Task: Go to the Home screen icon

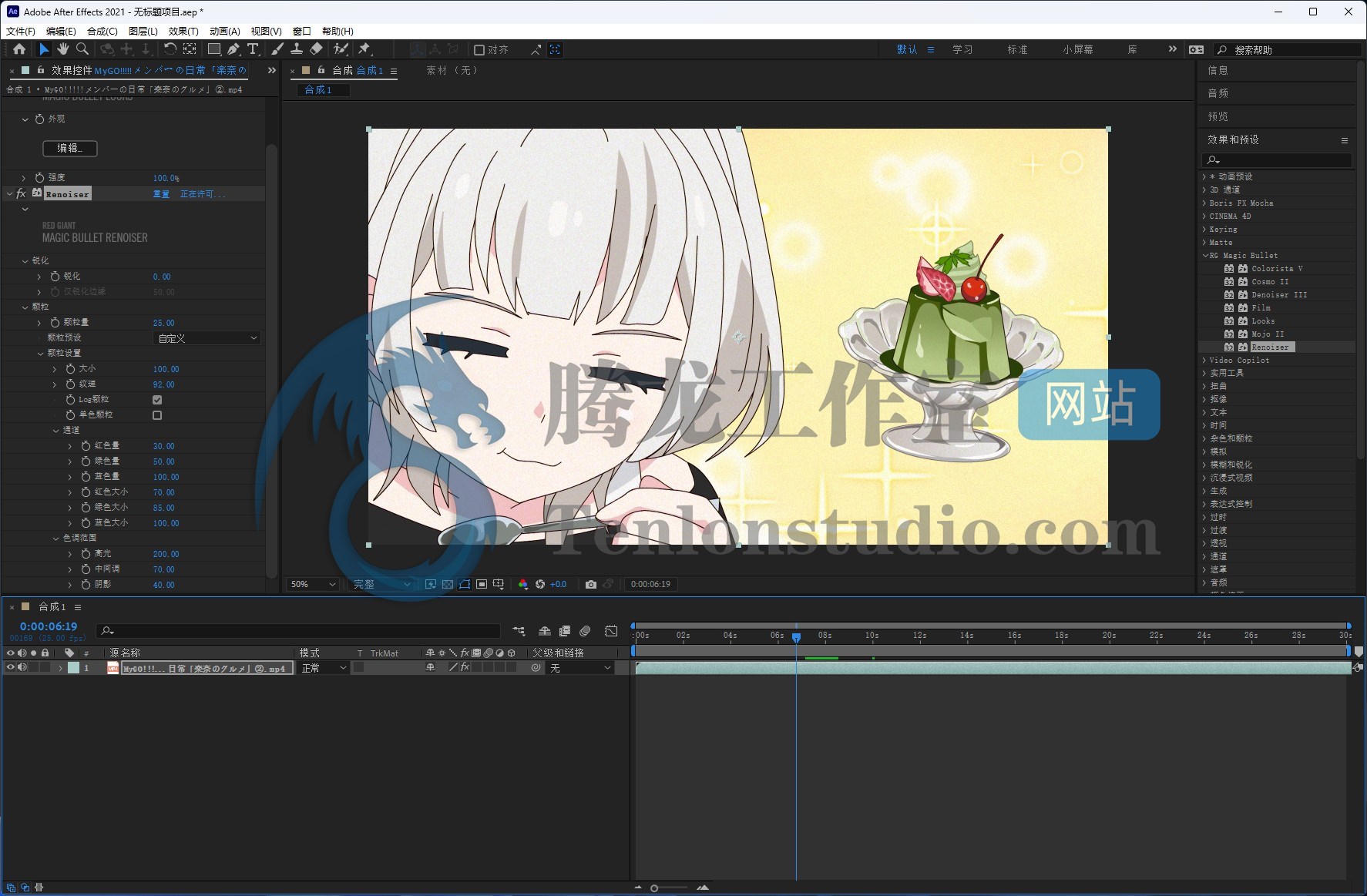Action: pyautogui.click(x=19, y=49)
